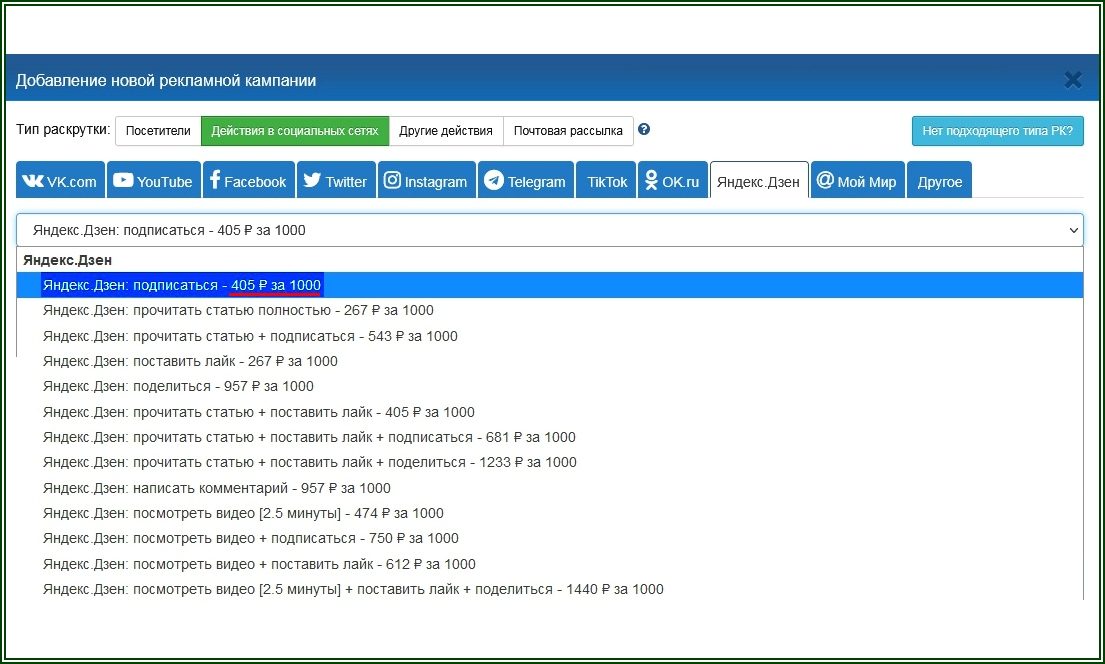The width and height of the screenshot is (1105, 664).
Task: Choose 'поставить лайк - 267 ₽' option
Action: 550,361
